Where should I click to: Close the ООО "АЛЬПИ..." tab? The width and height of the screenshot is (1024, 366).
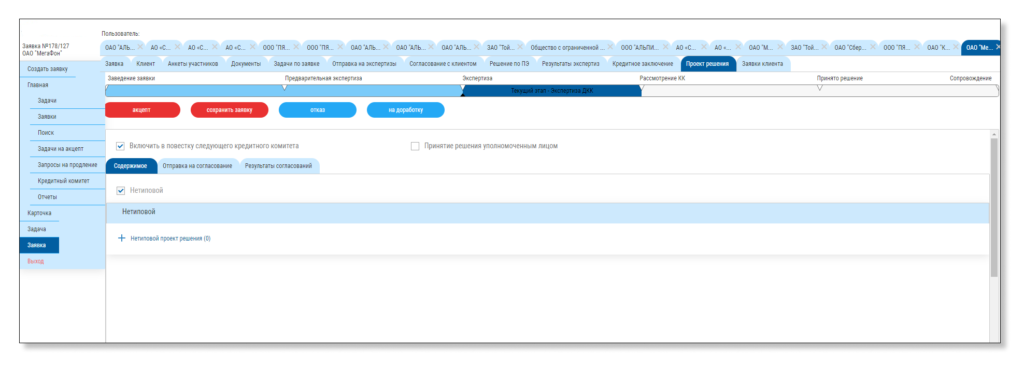[664, 48]
